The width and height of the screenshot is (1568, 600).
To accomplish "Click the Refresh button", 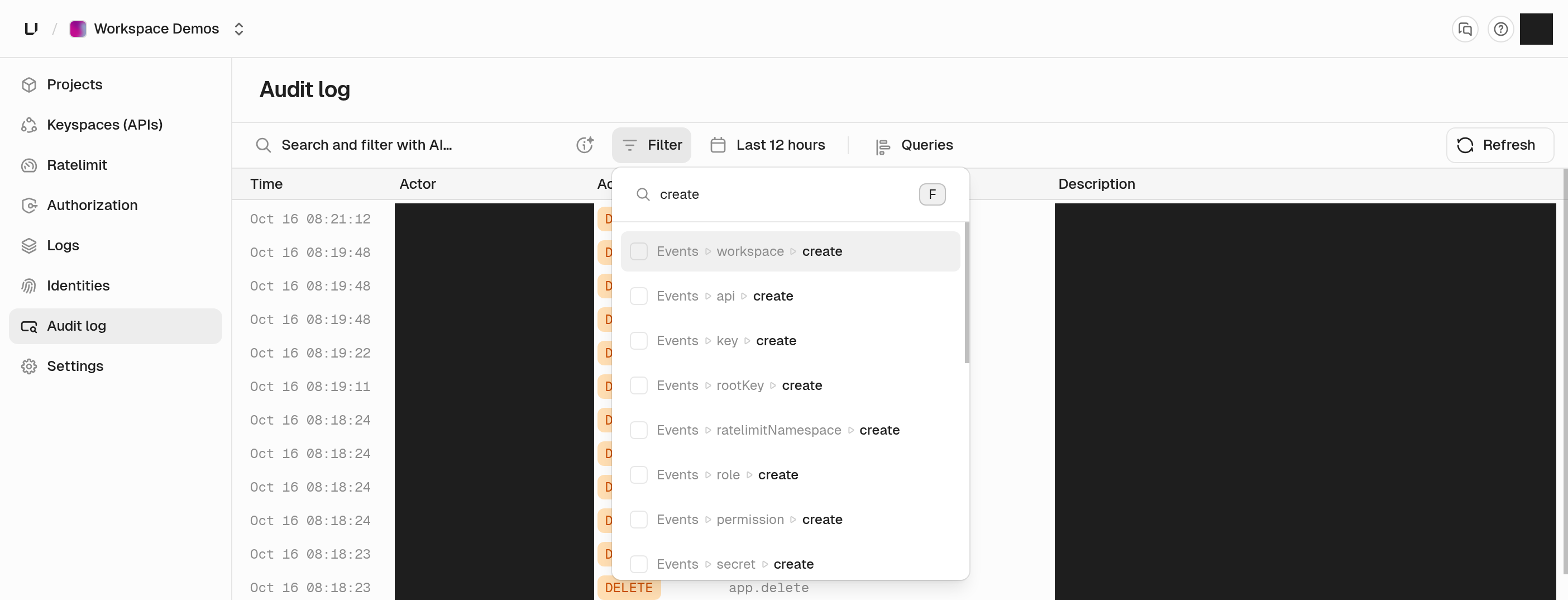I will pos(1499,145).
